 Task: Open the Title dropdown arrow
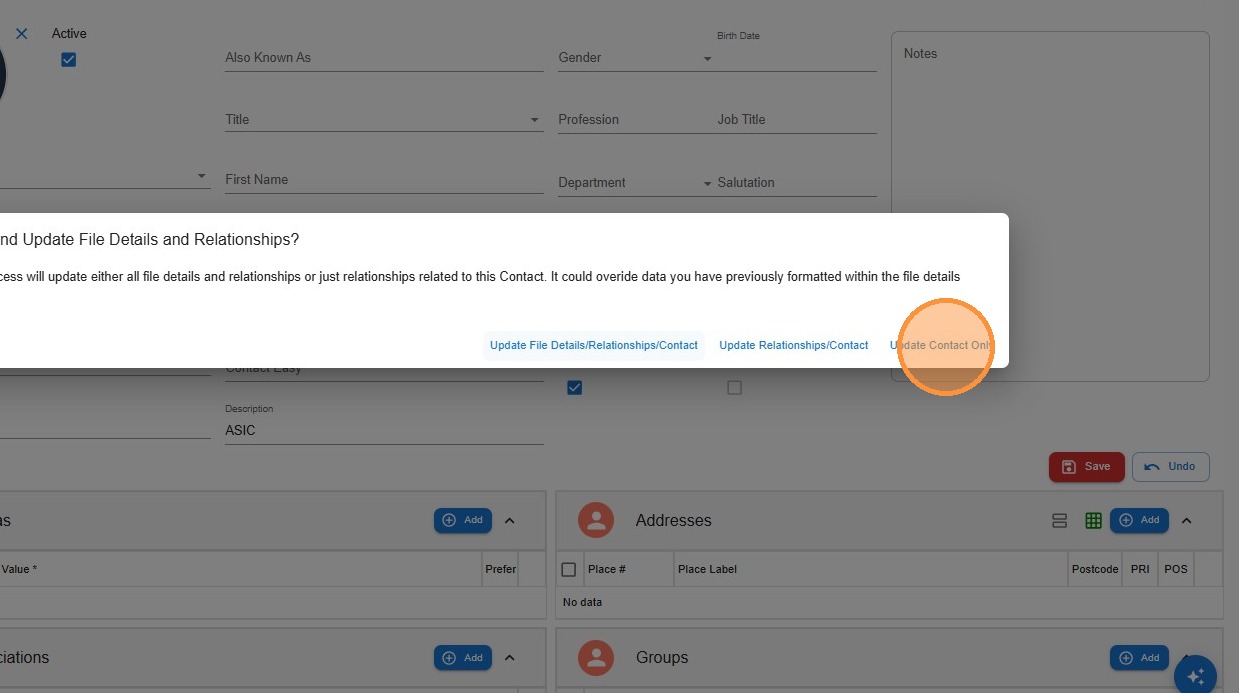click(x=534, y=120)
